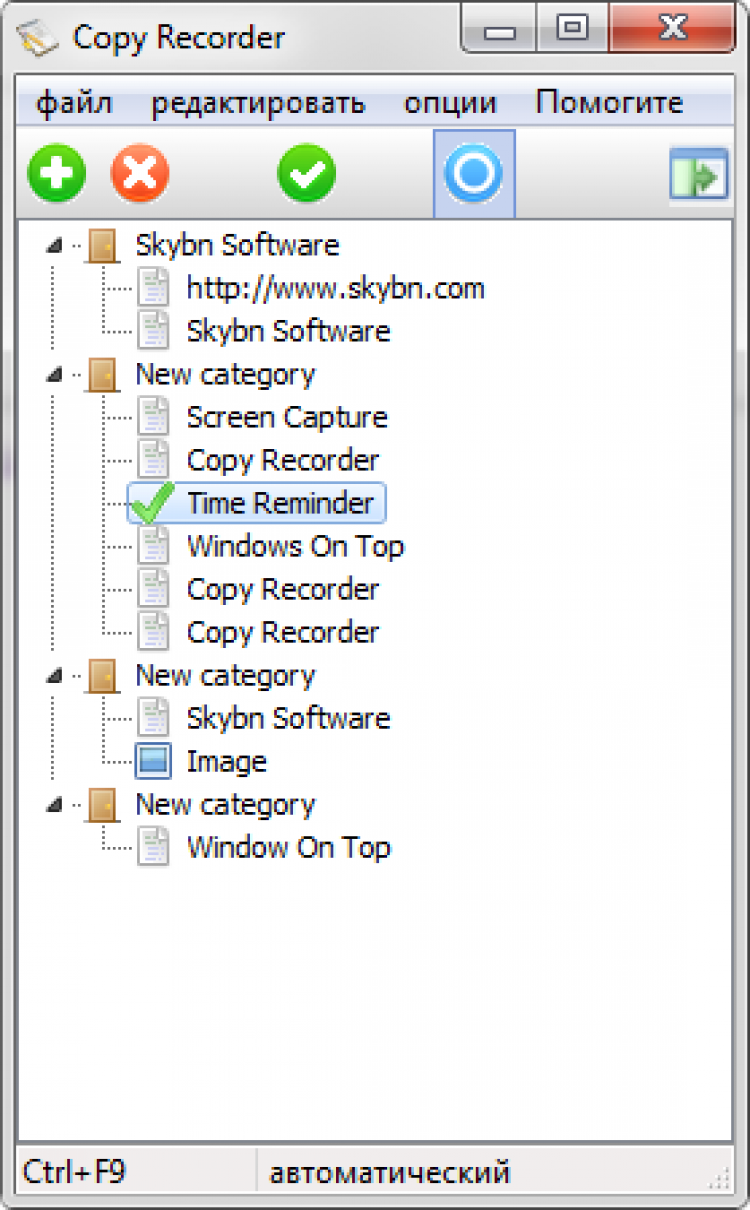Maximize the Copy Recorder window
The width and height of the screenshot is (750, 1210).
pyautogui.click(x=572, y=30)
